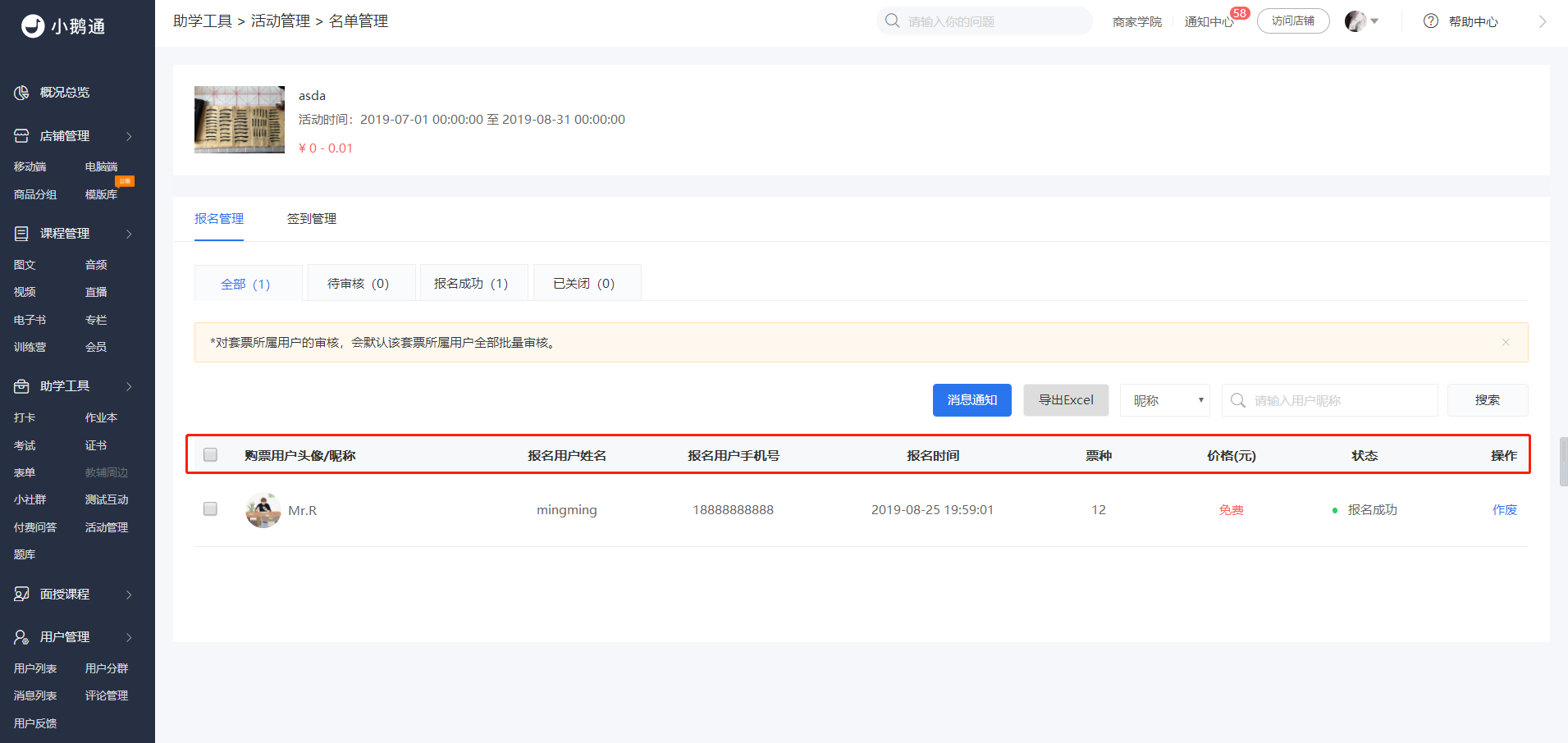
Task: Select the 待审核 (0) filter tab
Action: pos(361,283)
